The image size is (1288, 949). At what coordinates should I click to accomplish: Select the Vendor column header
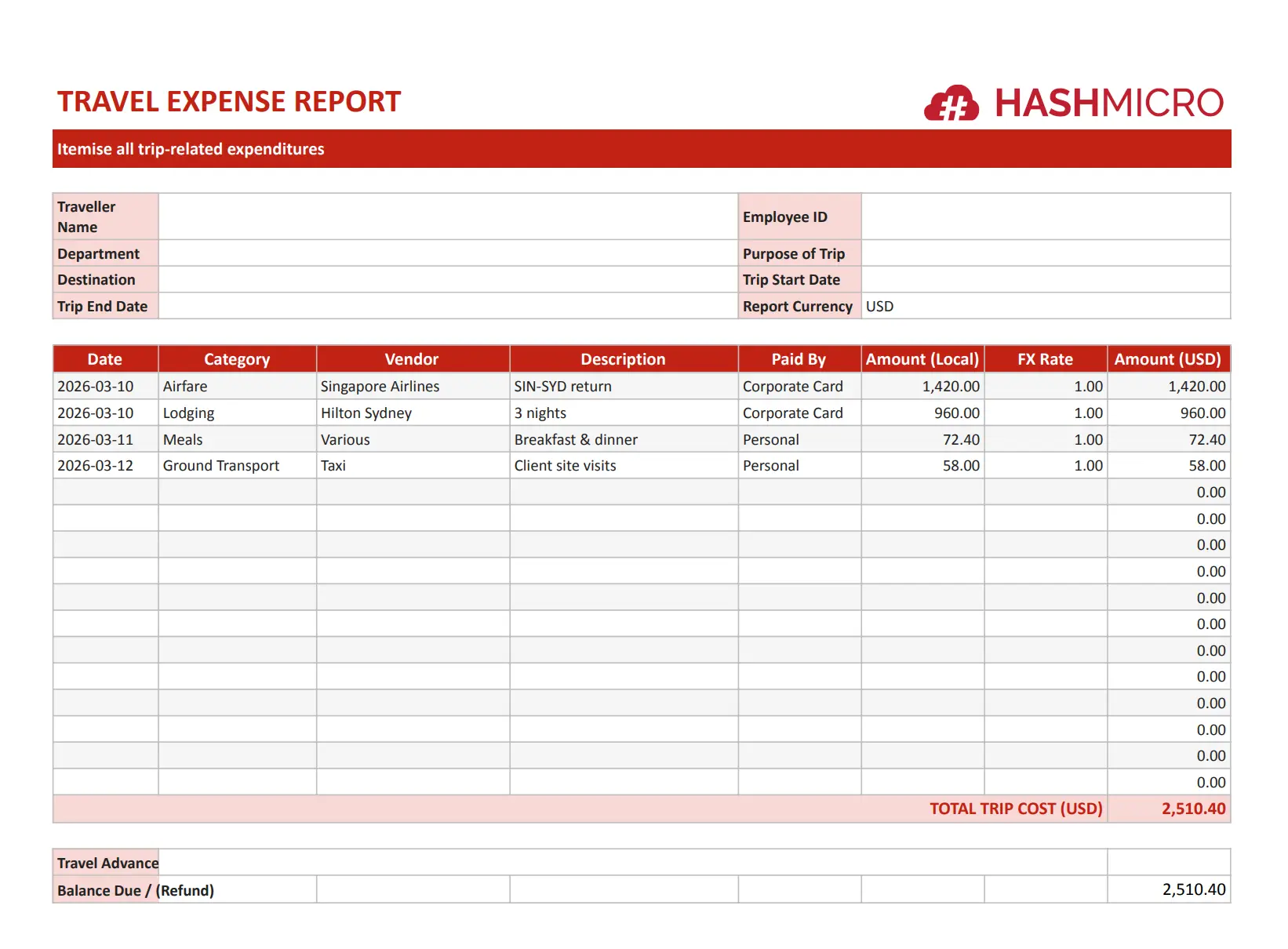point(412,359)
